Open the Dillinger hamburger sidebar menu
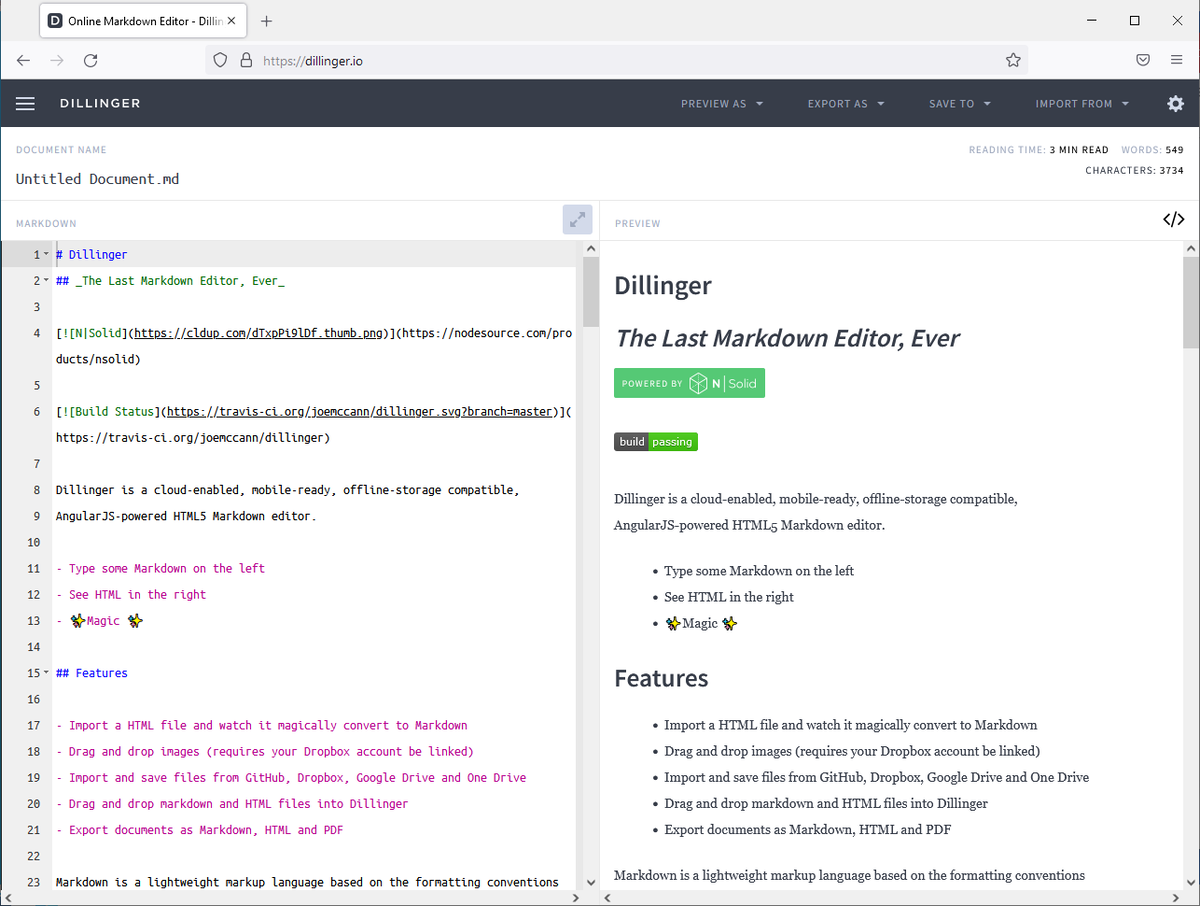Screen dimensions: 1200x906 25,104
